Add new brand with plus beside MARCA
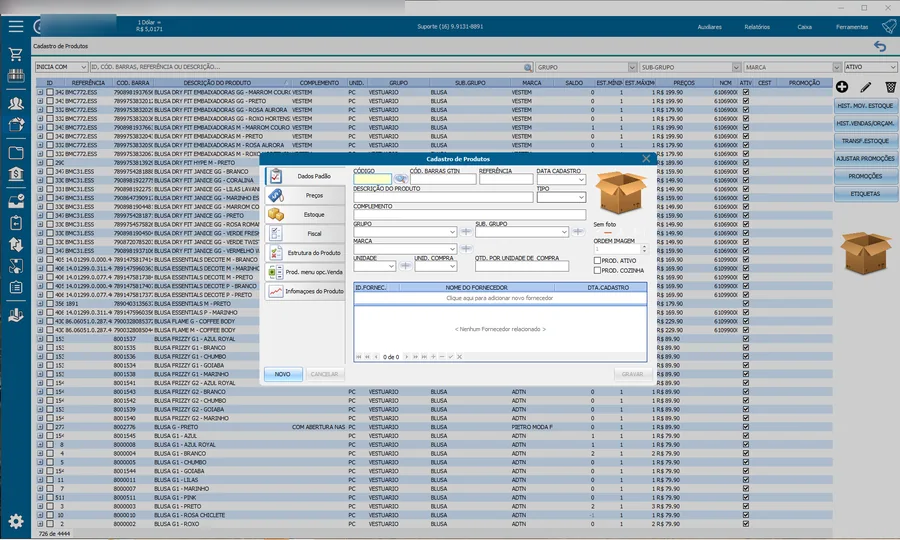The width and height of the screenshot is (900, 540). 466,249
